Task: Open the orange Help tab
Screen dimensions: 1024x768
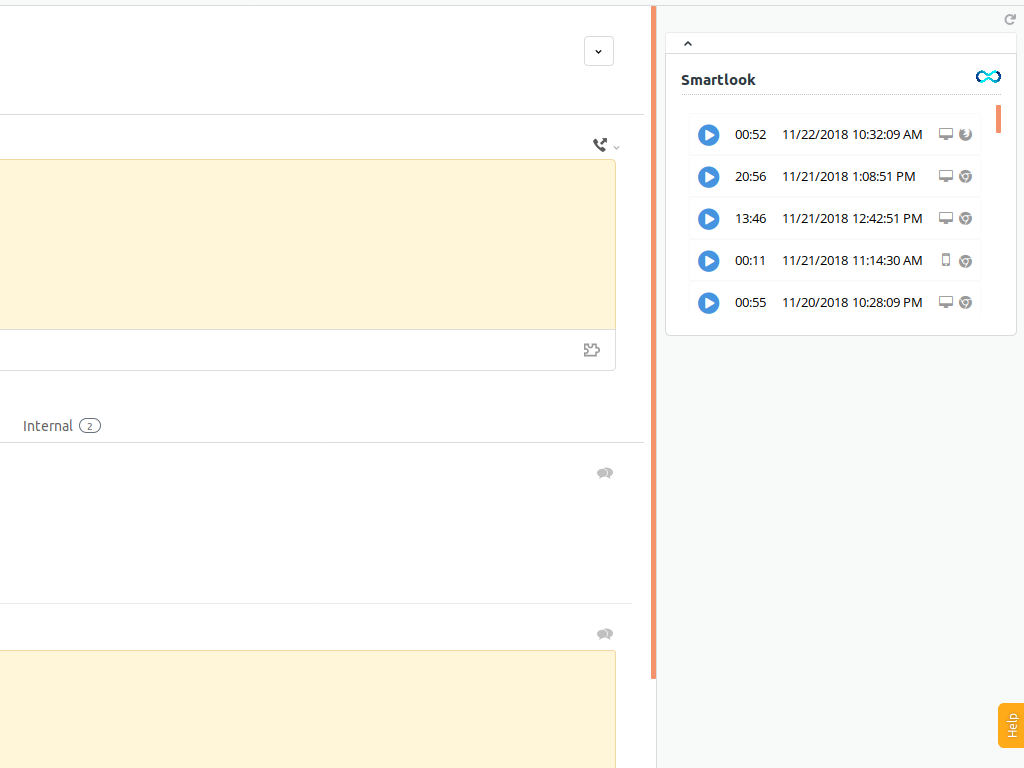Action: tap(1011, 725)
